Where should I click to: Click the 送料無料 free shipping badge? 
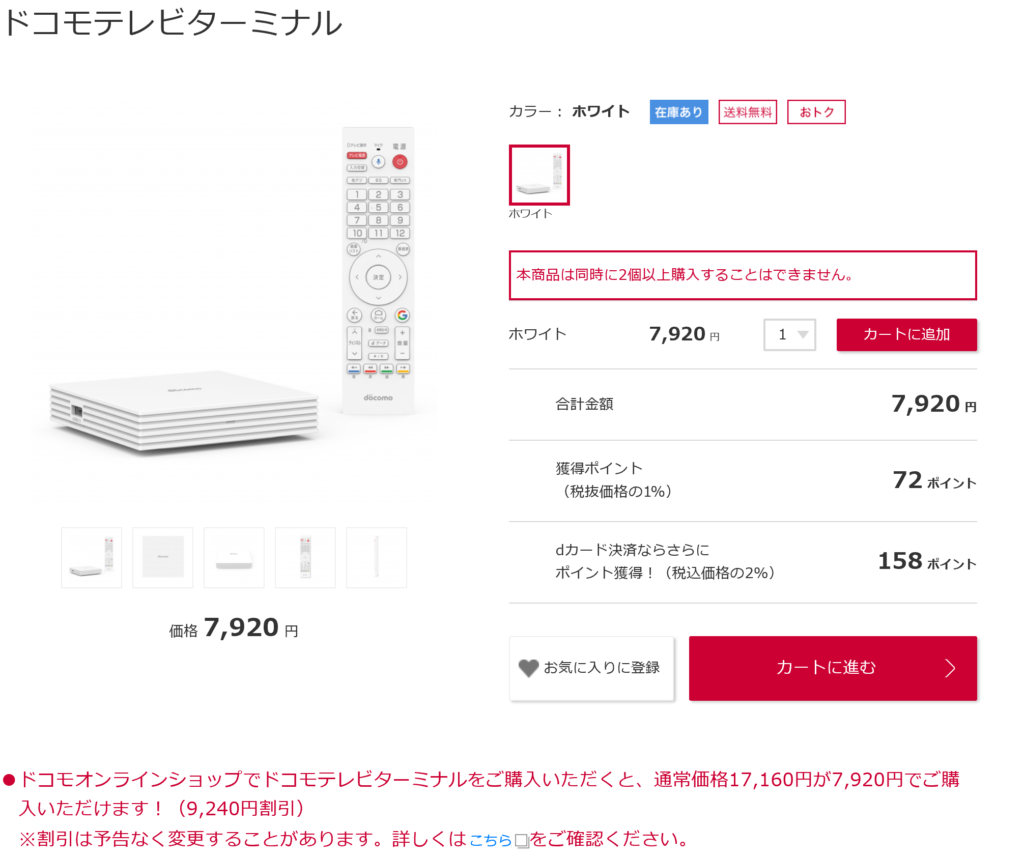(747, 112)
